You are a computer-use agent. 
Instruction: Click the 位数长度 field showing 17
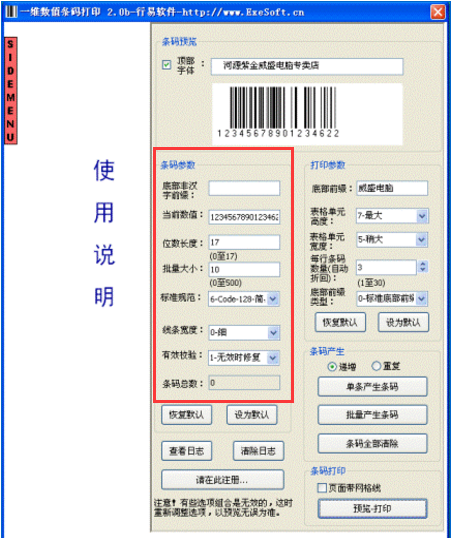point(244,242)
